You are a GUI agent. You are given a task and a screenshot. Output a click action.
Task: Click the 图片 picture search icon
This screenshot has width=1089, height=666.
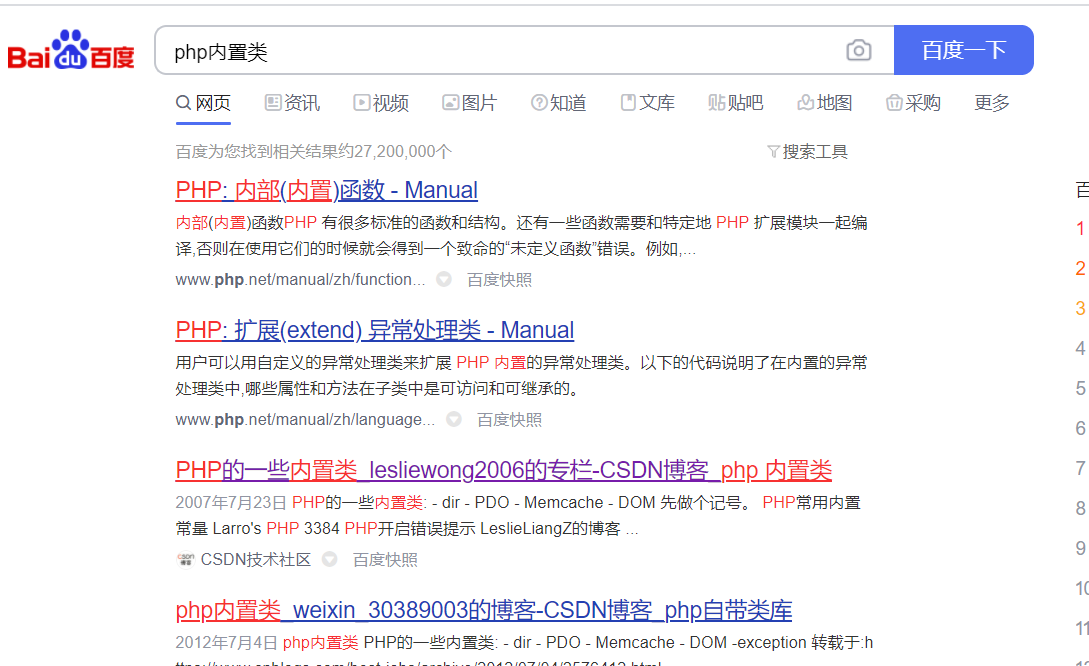(450, 102)
